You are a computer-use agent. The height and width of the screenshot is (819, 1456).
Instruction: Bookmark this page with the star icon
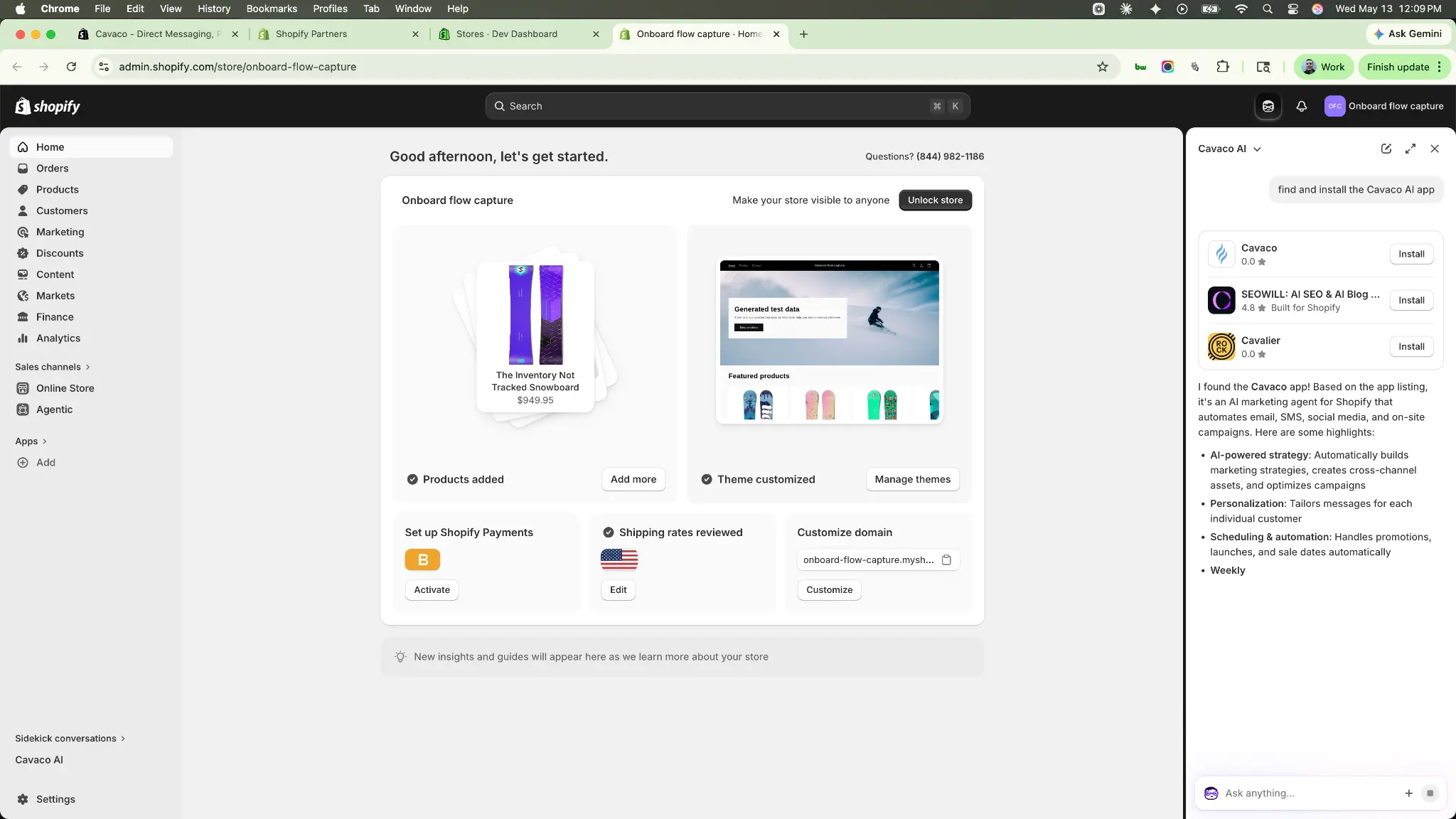1102,67
